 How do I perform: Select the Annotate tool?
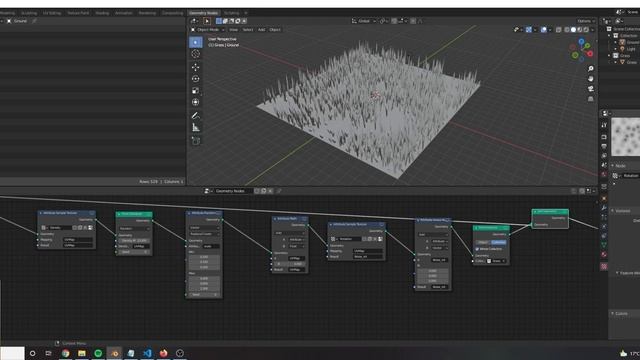196,116
